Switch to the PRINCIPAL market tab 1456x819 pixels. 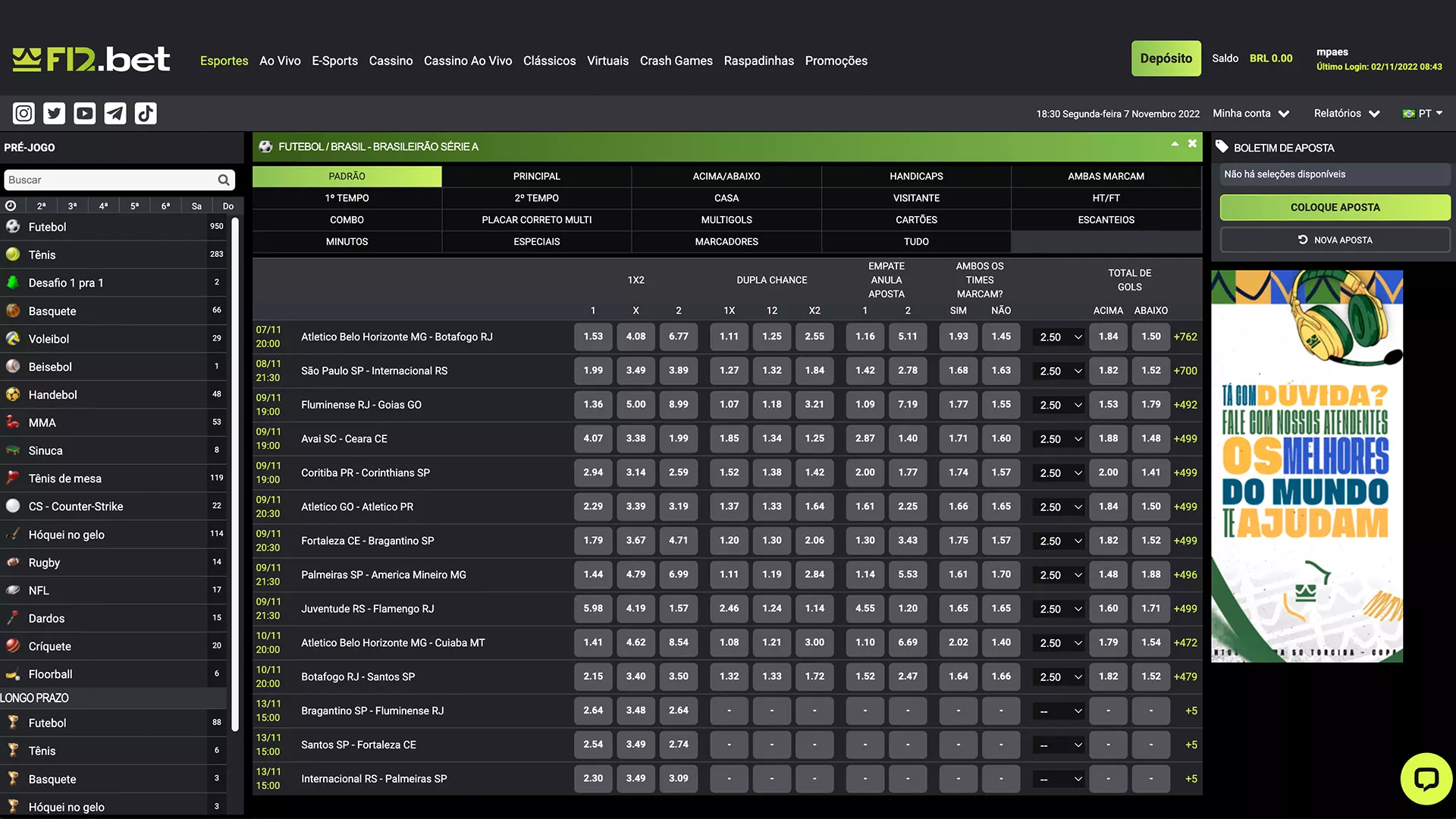click(537, 176)
